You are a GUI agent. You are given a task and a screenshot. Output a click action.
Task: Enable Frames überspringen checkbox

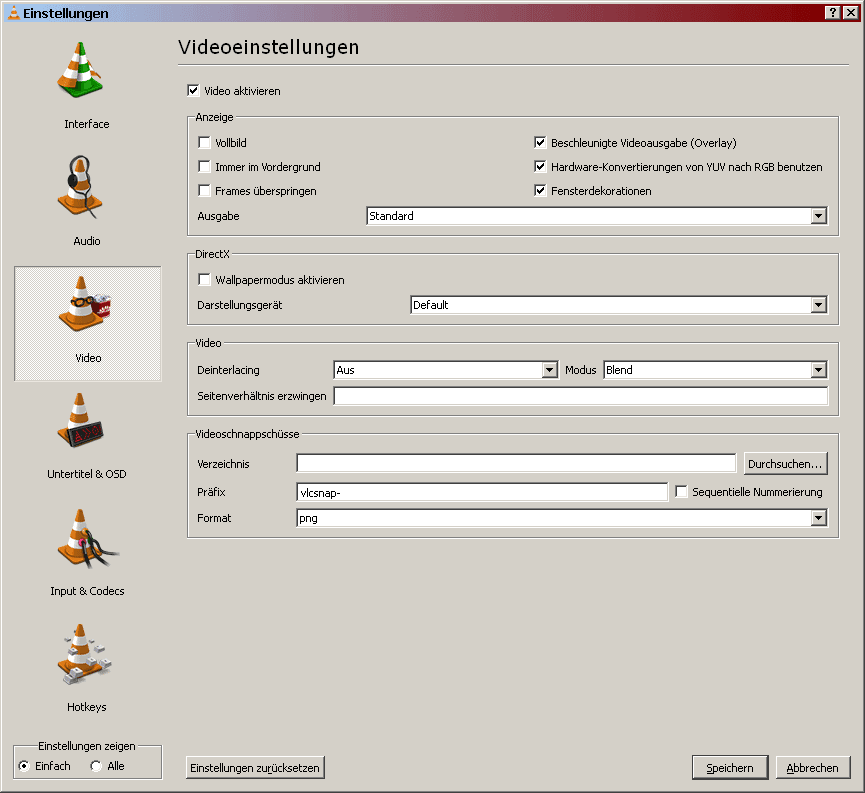tap(204, 190)
